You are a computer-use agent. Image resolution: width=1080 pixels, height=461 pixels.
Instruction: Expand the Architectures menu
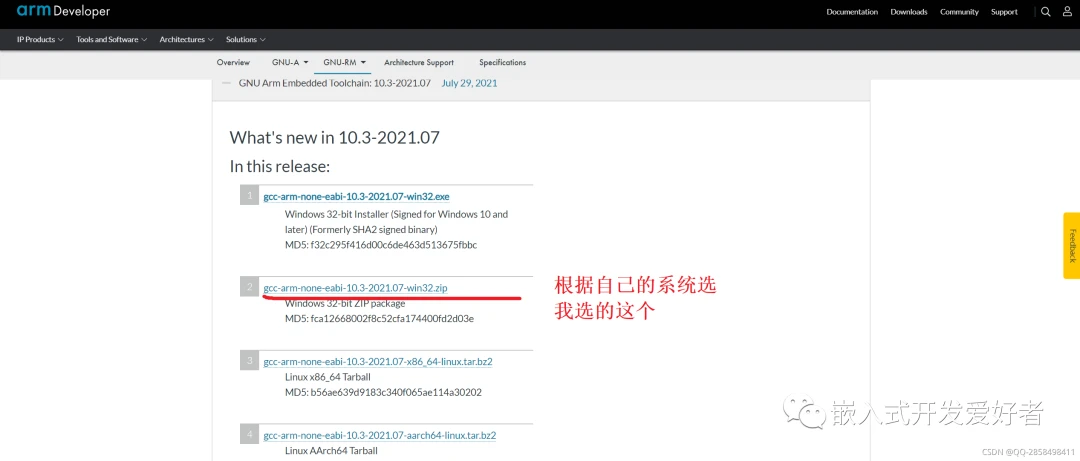(x=187, y=39)
